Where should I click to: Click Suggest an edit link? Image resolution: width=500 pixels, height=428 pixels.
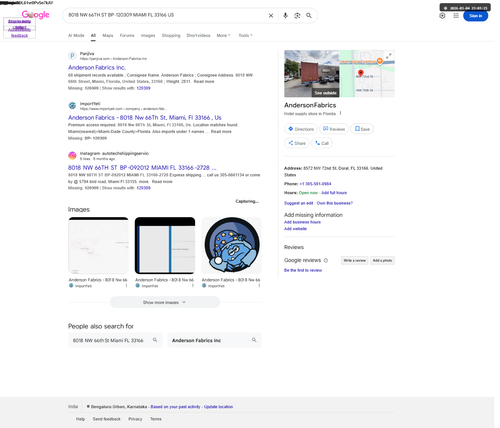pos(298,203)
